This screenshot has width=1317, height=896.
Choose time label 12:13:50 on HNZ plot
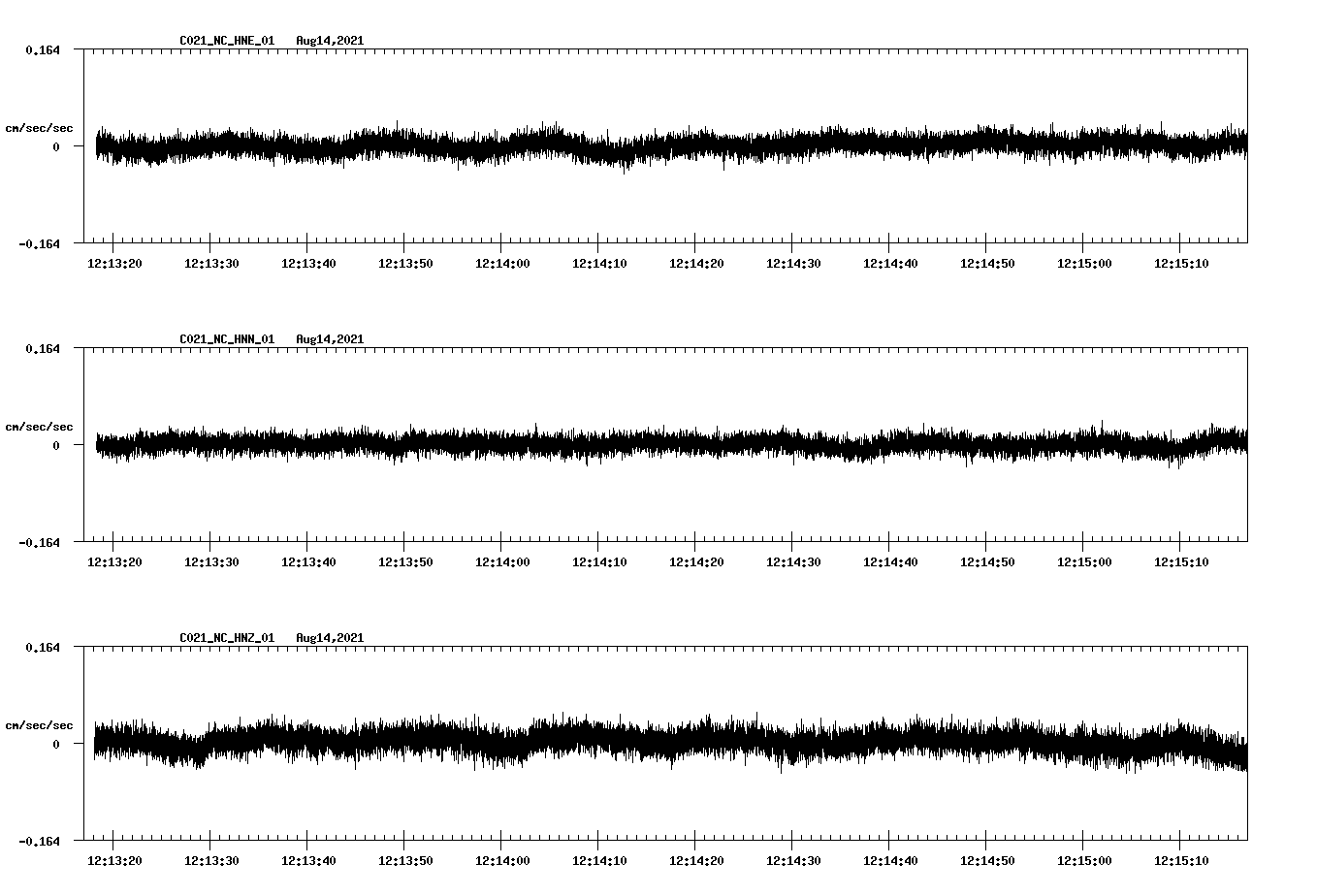[x=405, y=860]
